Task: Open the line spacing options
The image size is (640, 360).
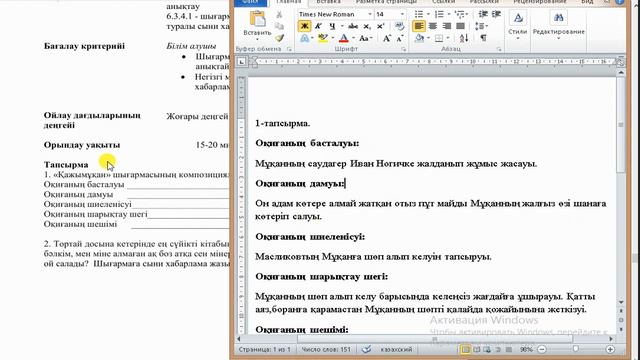Action: tap(481, 26)
